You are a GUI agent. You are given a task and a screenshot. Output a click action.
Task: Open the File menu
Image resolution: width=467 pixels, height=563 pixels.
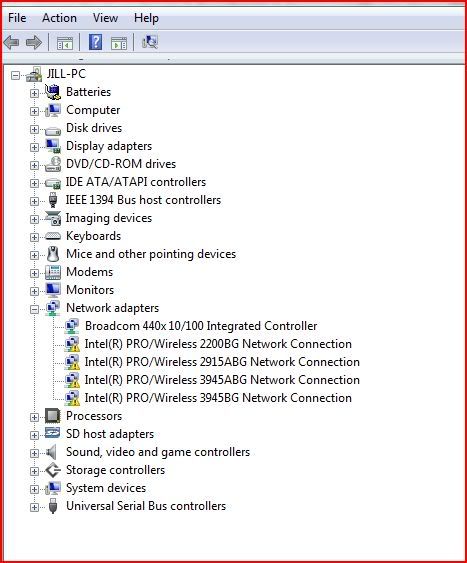coord(17,18)
